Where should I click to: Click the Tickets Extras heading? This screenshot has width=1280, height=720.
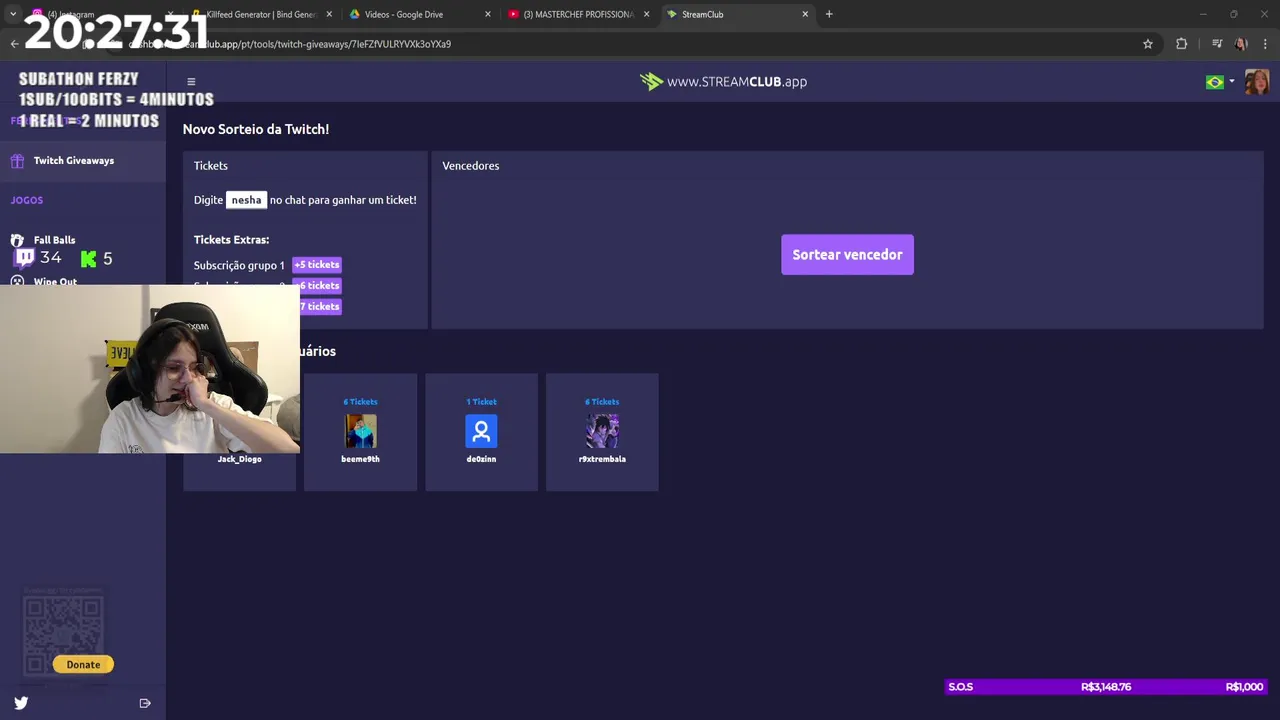coord(231,240)
